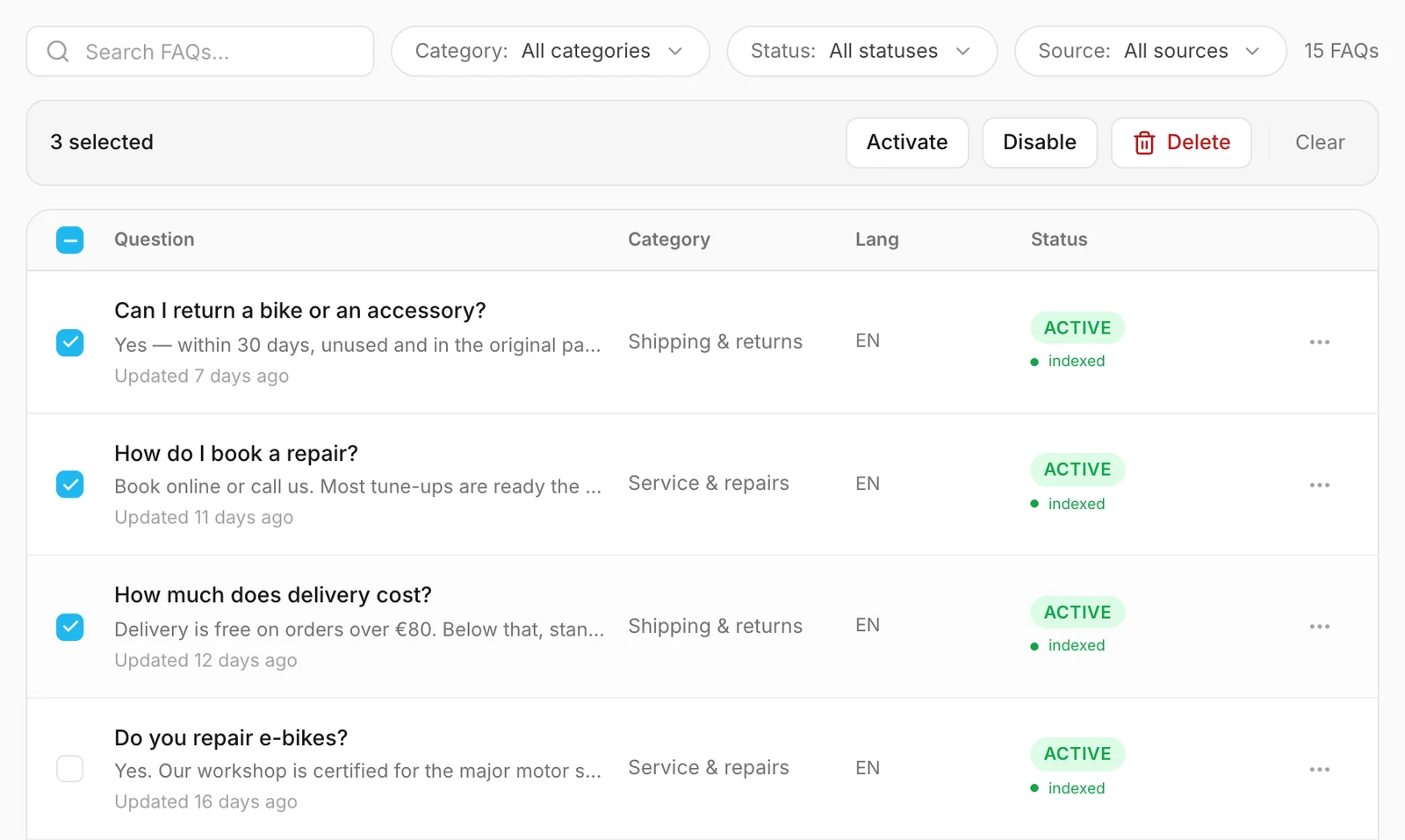This screenshot has height=840, width=1405.
Task: Click the '3 selected' label
Action: coord(102,142)
